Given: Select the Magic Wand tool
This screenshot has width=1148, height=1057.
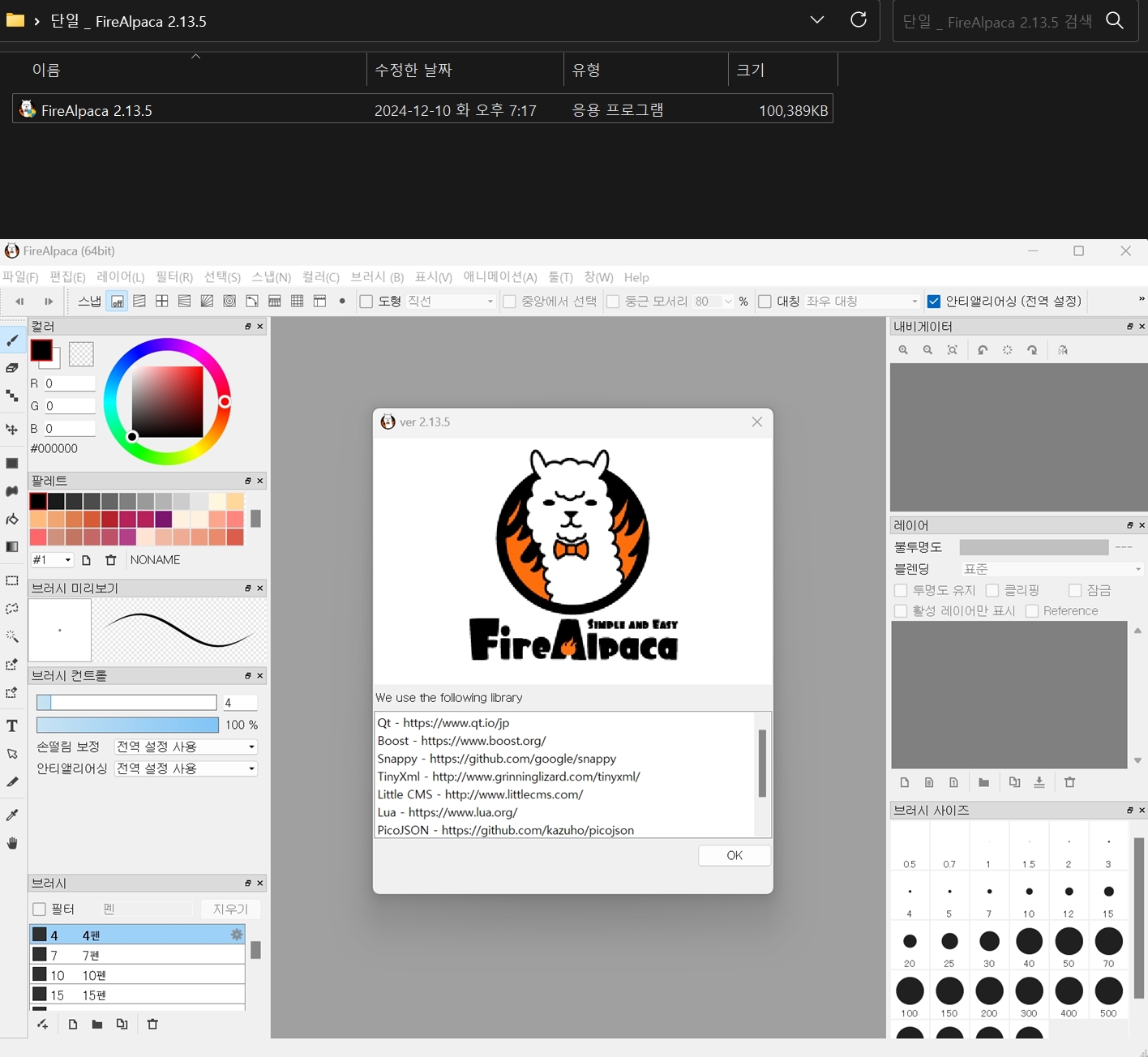Looking at the screenshot, I should point(12,636).
